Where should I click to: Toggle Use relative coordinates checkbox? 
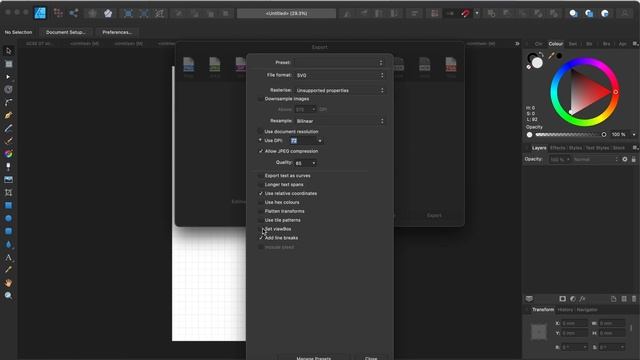(x=260, y=193)
